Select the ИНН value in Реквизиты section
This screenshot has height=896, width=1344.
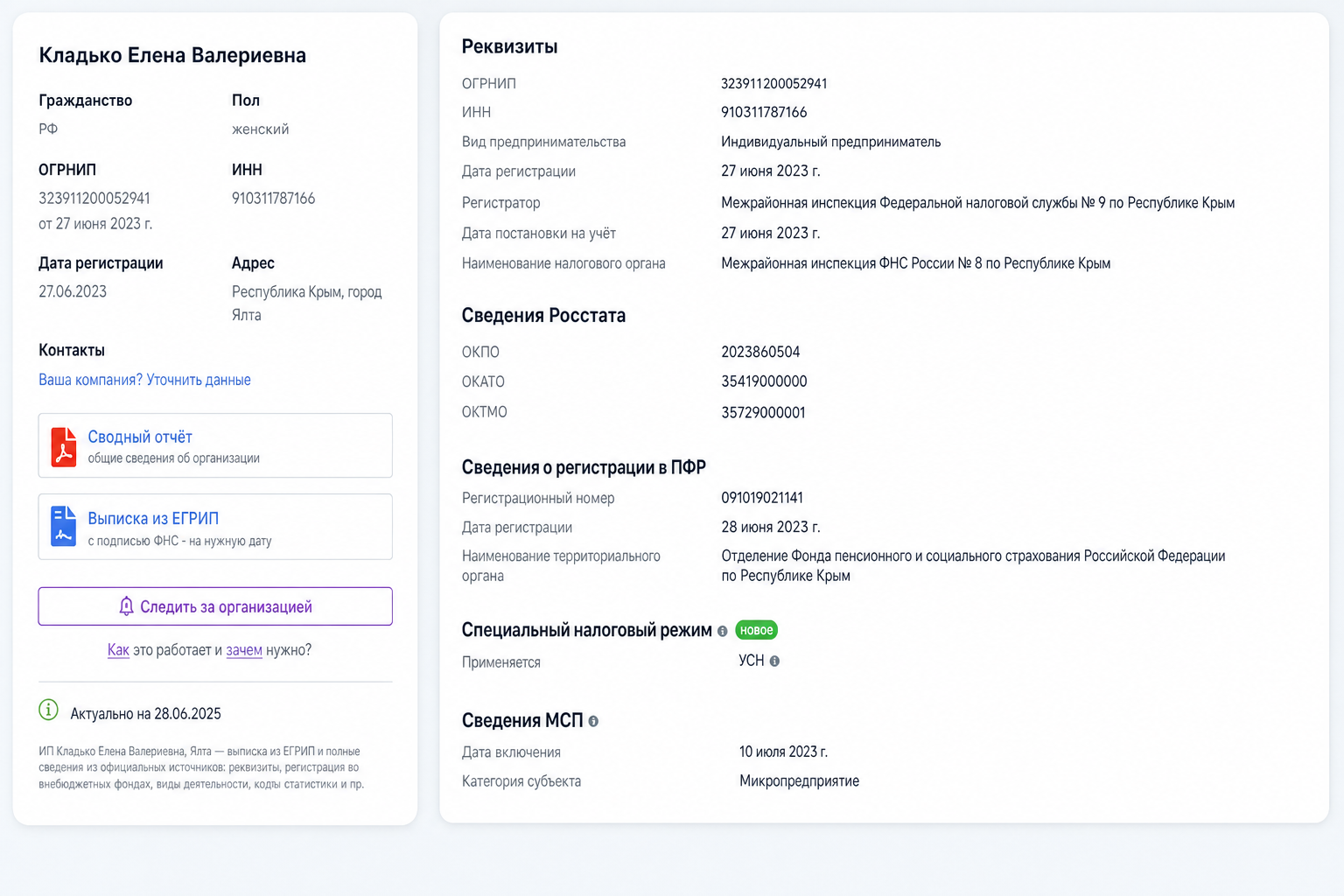click(x=764, y=112)
